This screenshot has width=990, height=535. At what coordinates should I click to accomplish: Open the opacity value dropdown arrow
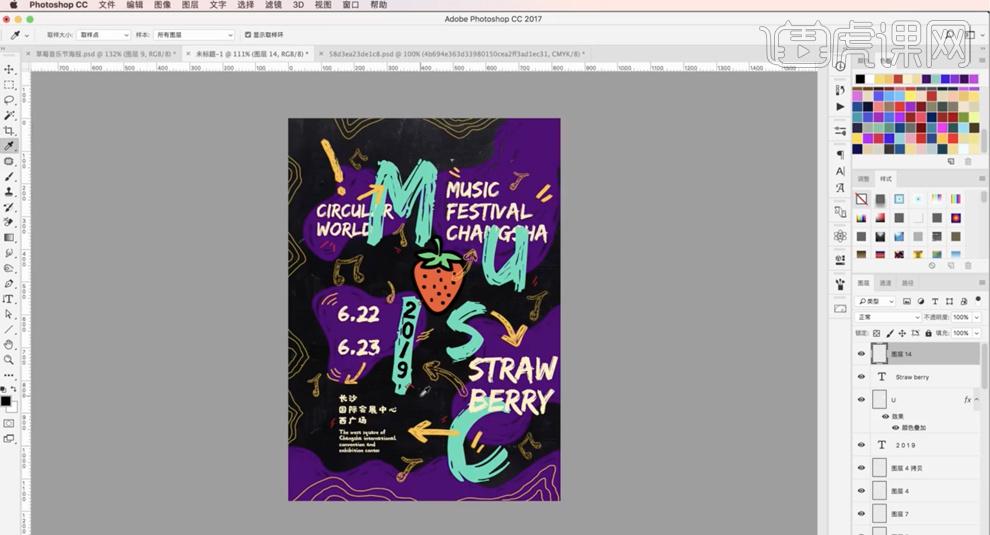[x=977, y=317]
